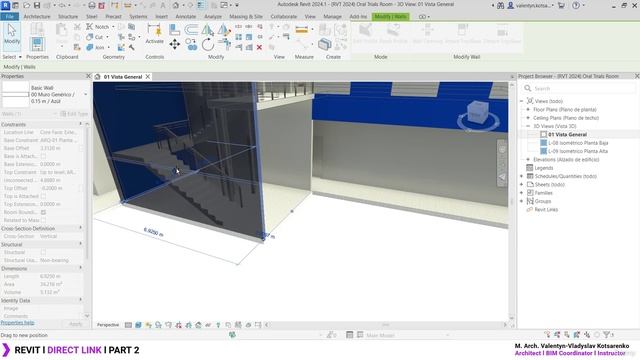Click the Detail Level icon in view control bar

[x=128, y=325]
